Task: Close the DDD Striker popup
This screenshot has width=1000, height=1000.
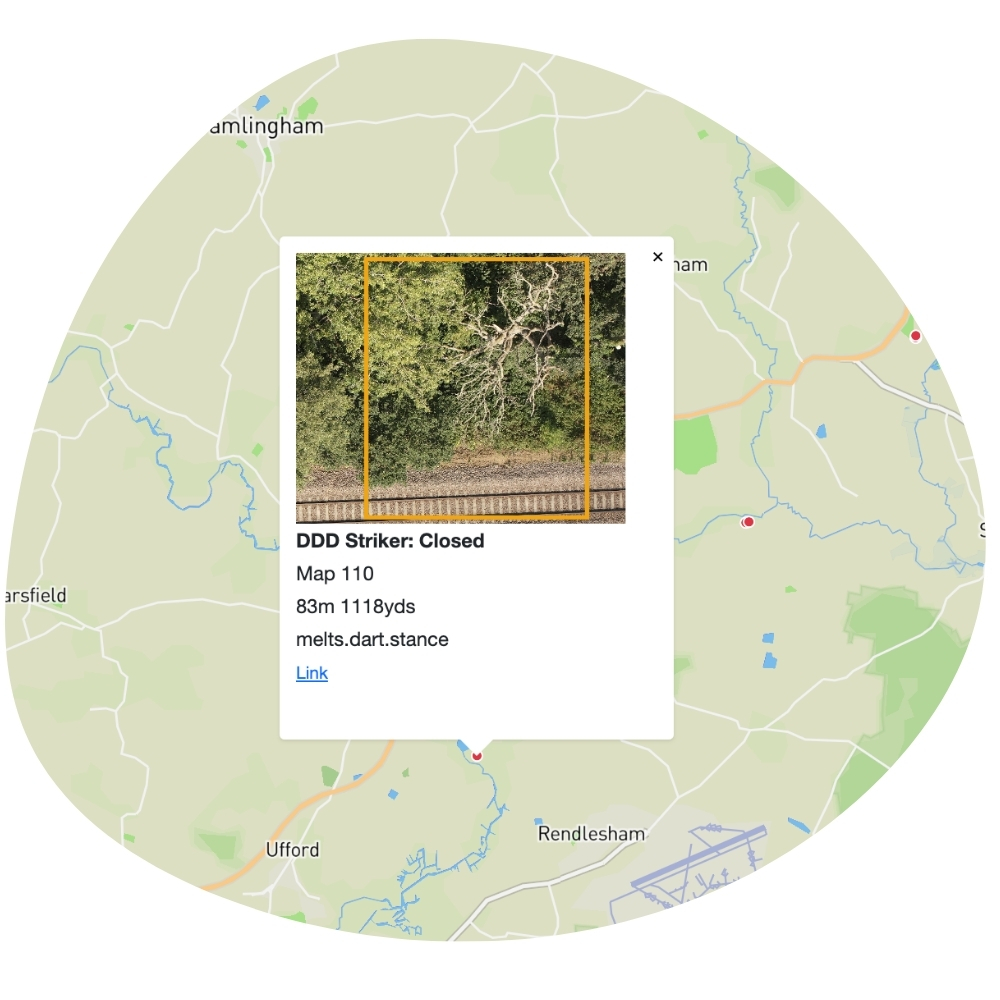Action: click(658, 257)
